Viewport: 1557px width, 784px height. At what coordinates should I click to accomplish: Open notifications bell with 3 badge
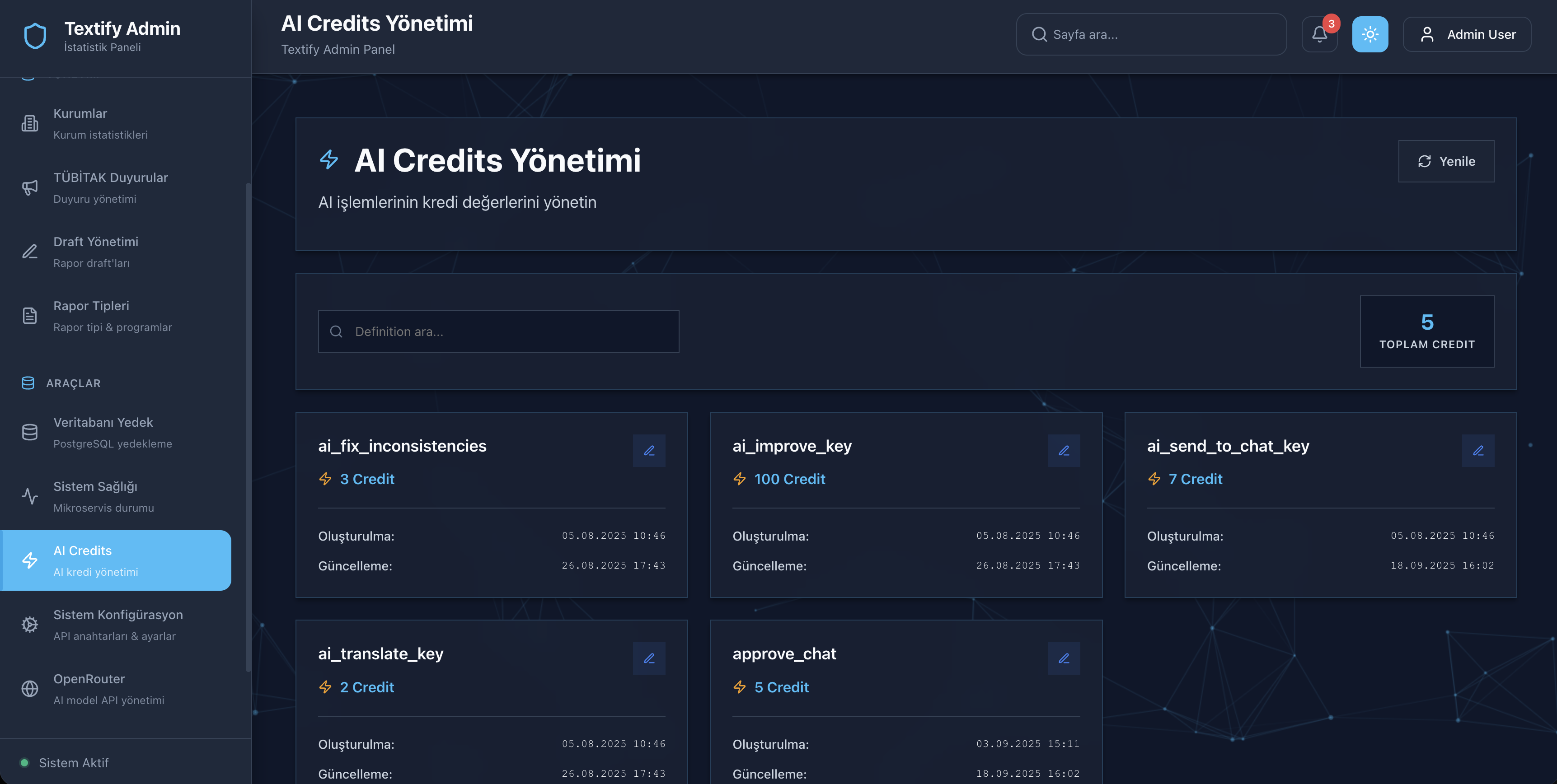(x=1319, y=34)
